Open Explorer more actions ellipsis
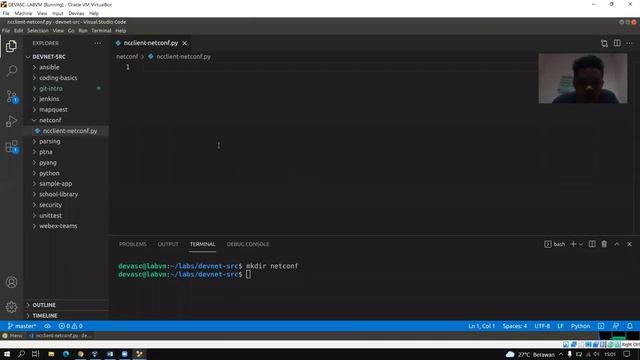The image size is (640, 360). (98, 43)
